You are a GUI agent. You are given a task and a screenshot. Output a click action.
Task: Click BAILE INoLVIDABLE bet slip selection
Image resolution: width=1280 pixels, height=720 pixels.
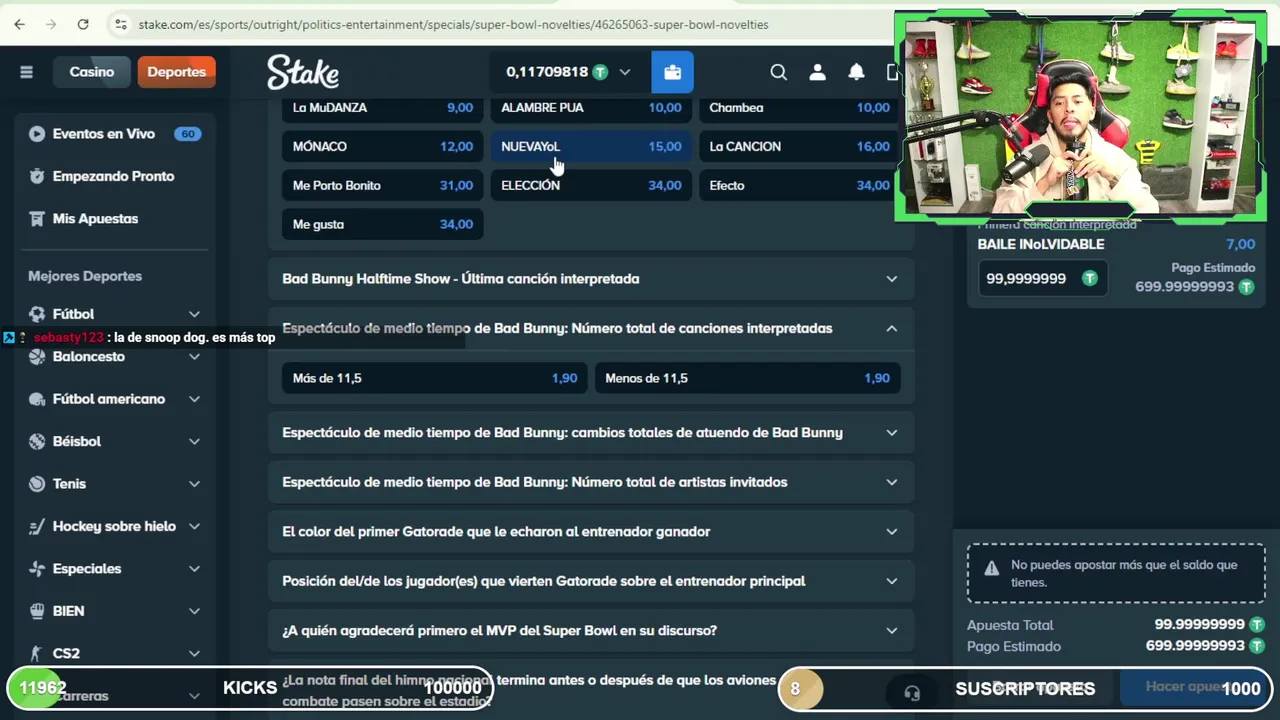[1041, 244]
